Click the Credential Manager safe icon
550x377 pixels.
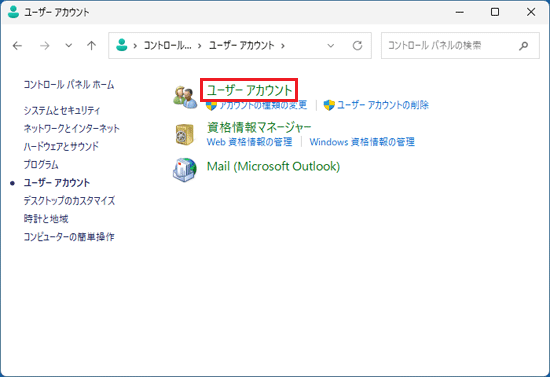point(185,134)
